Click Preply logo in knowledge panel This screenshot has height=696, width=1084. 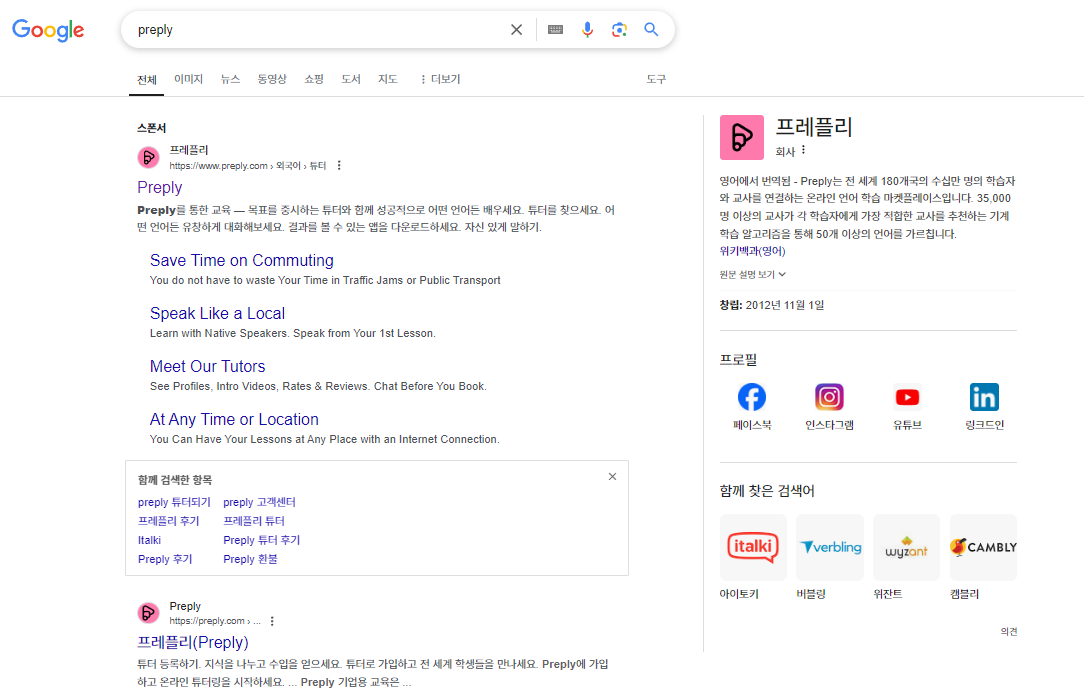(x=742, y=138)
